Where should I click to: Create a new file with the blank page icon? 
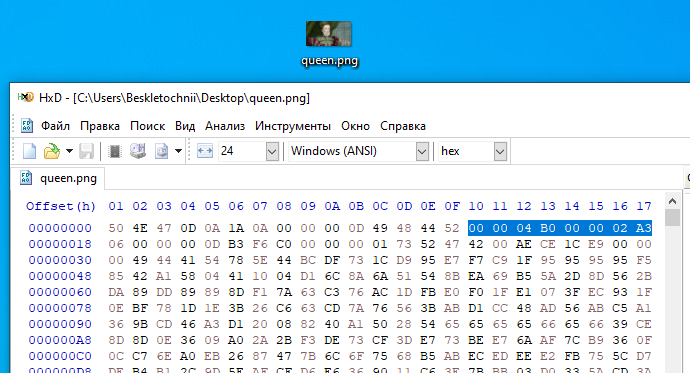click(29, 151)
